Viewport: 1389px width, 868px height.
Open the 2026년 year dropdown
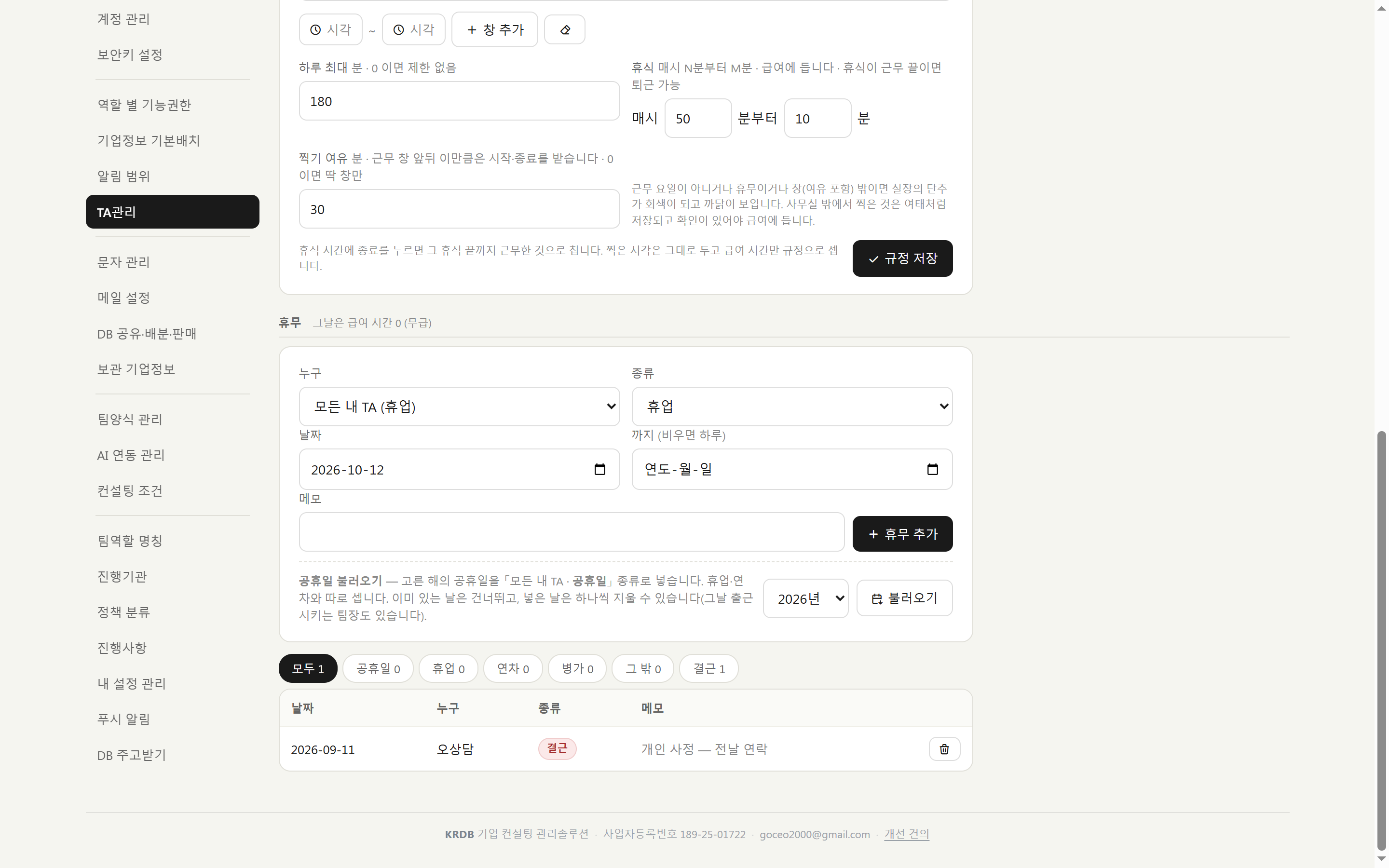point(806,598)
